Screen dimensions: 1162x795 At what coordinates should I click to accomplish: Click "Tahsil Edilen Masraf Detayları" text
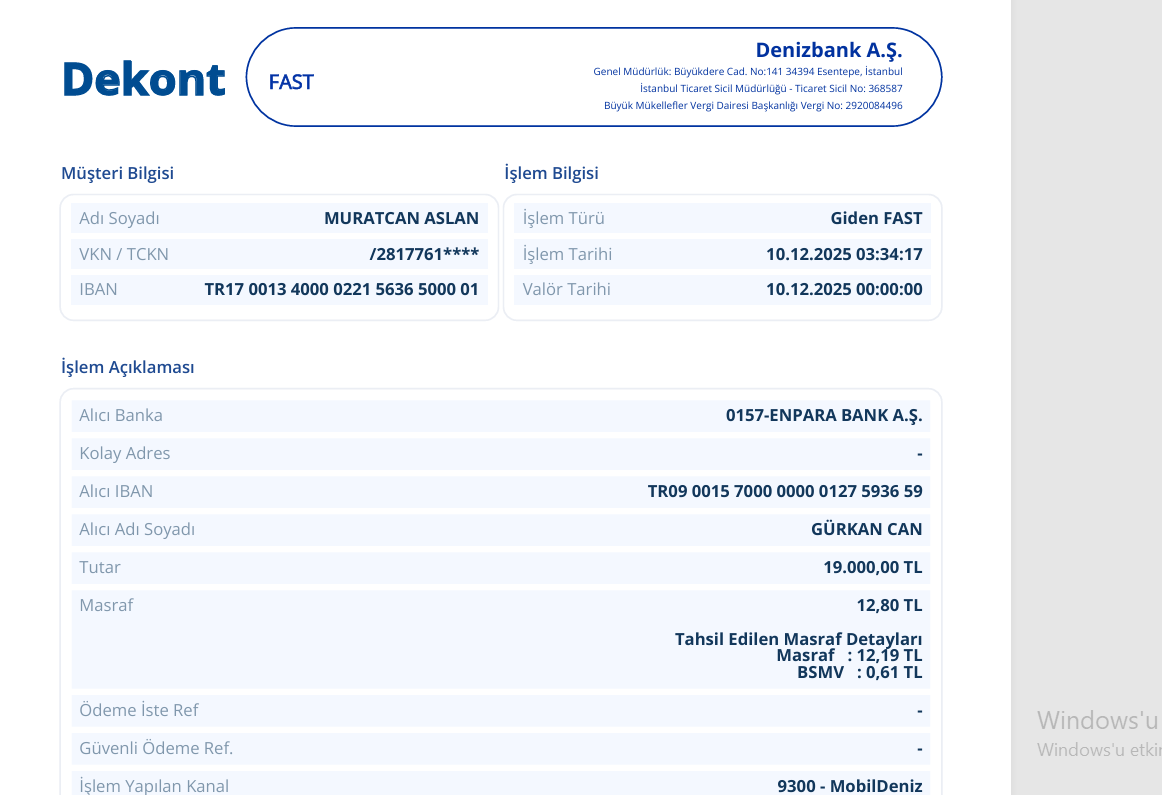point(798,639)
